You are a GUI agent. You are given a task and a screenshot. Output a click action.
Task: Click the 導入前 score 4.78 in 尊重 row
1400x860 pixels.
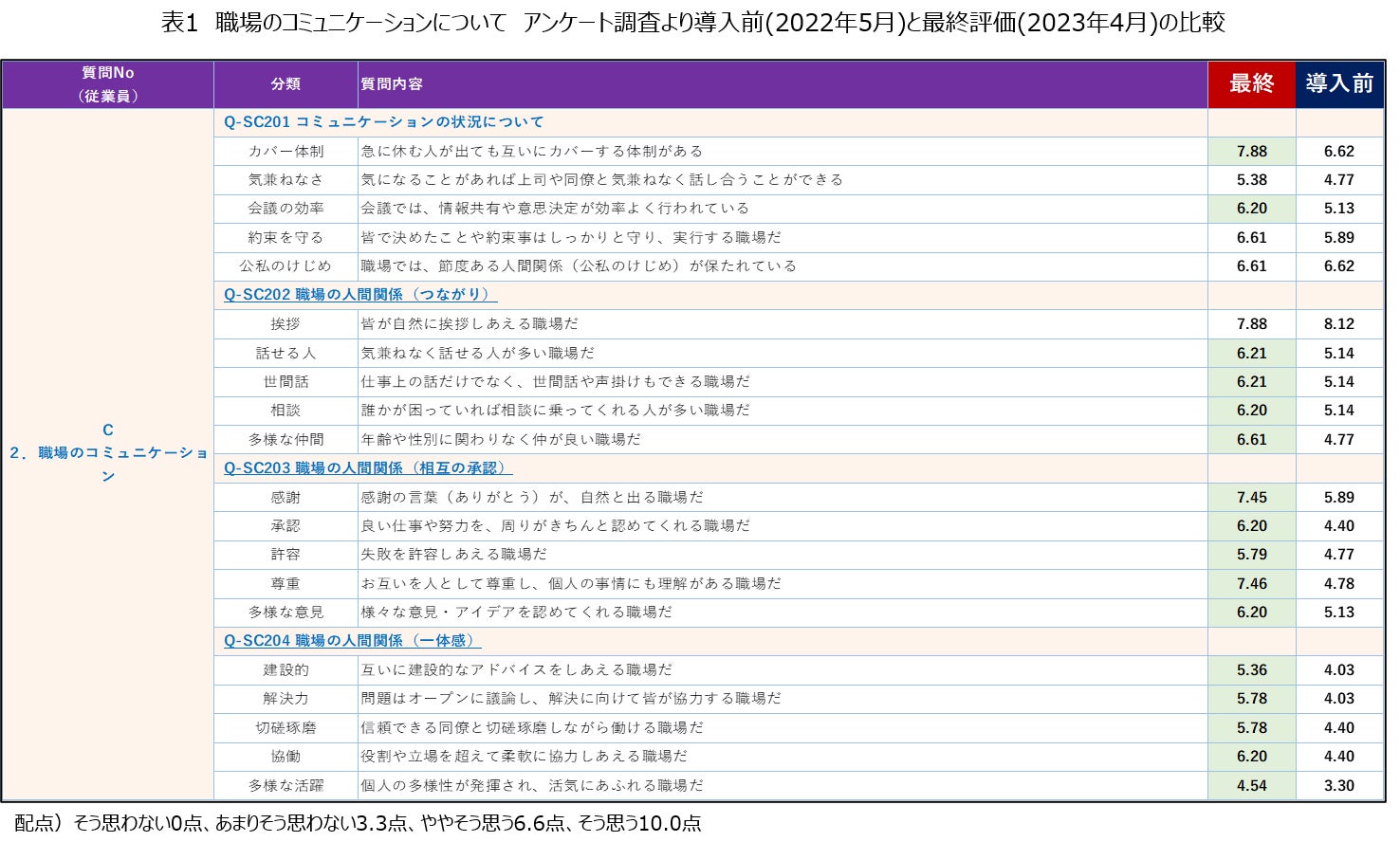click(1339, 584)
